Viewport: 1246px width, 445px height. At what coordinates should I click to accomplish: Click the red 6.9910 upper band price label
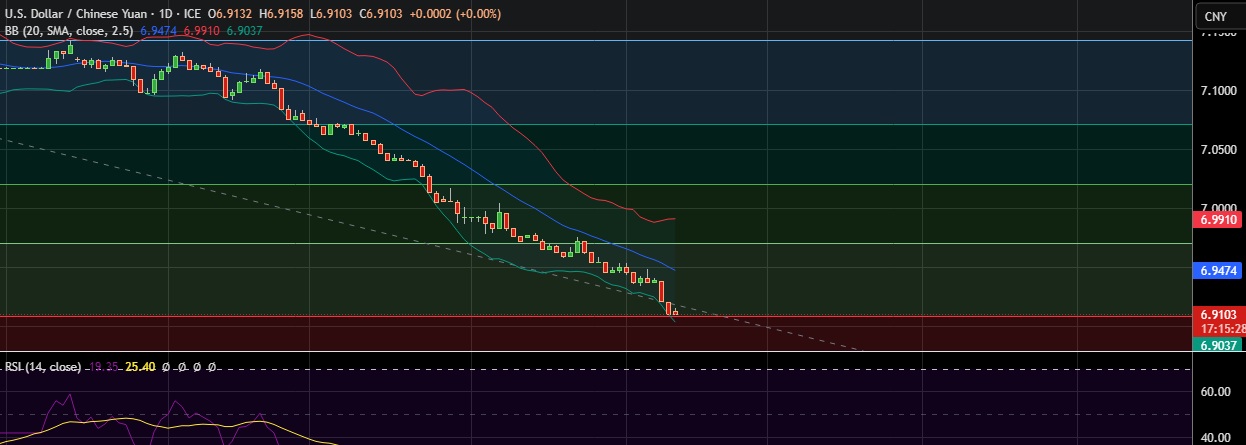[1220, 218]
